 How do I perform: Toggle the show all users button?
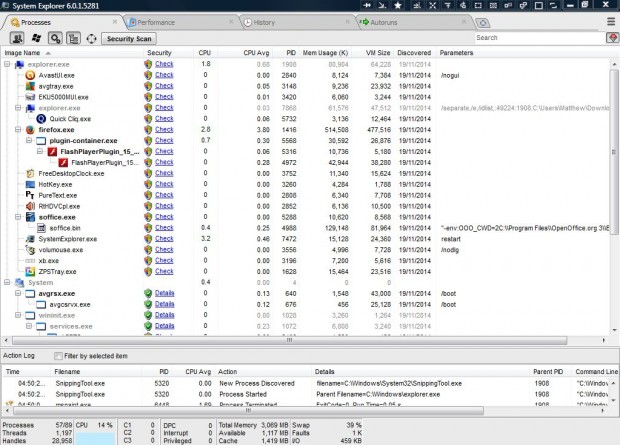coord(17,38)
